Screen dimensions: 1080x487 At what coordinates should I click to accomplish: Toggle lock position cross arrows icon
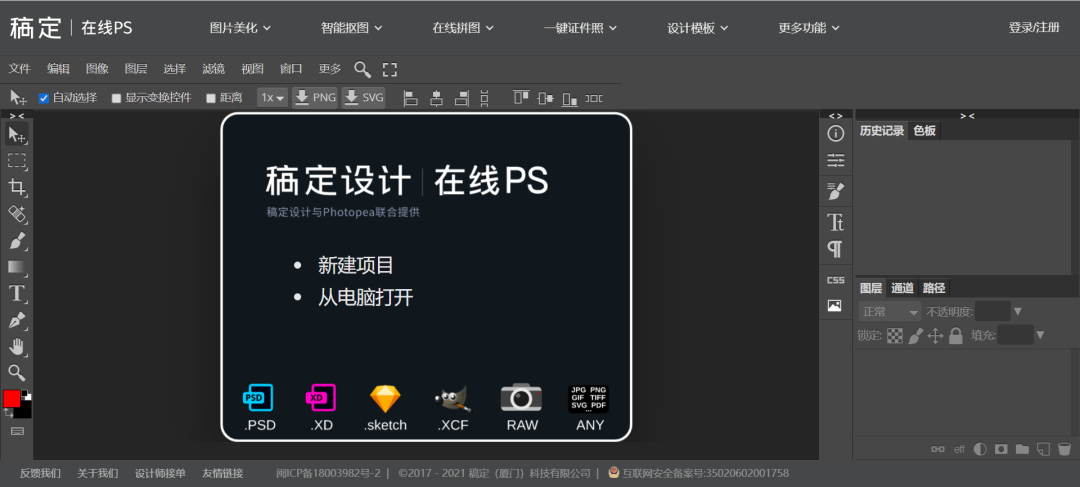click(935, 335)
